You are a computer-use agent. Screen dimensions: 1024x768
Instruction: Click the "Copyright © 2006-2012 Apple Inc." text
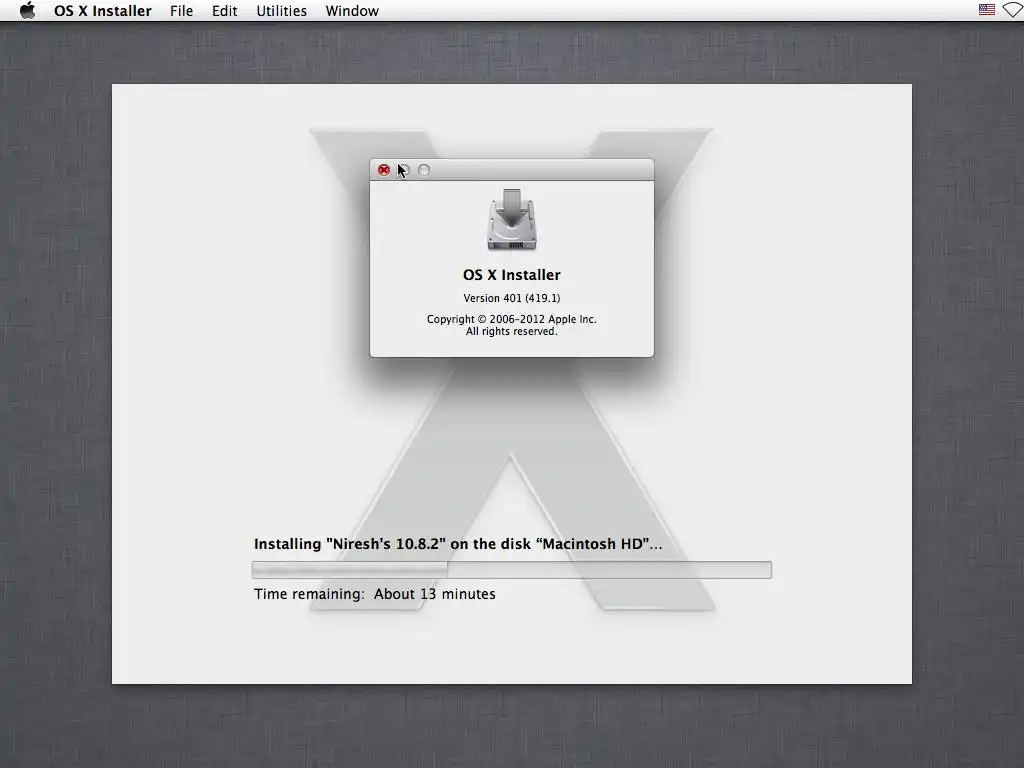coord(511,319)
